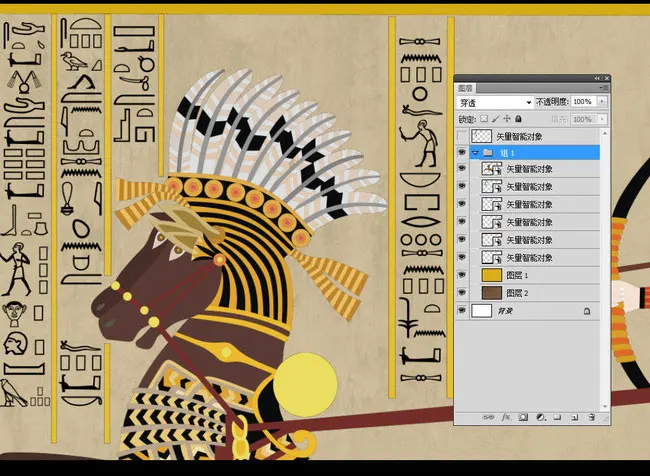Open the Layers panel flyout menu
This screenshot has height=476, width=650.
pyautogui.click(x=604, y=88)
